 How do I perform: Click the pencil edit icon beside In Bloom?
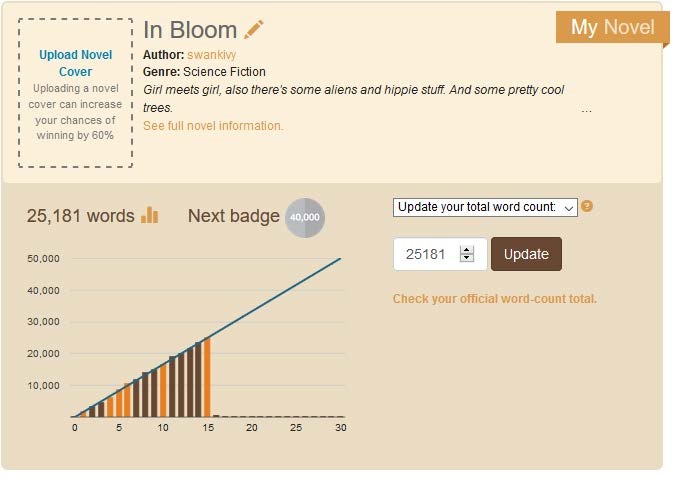253,30
